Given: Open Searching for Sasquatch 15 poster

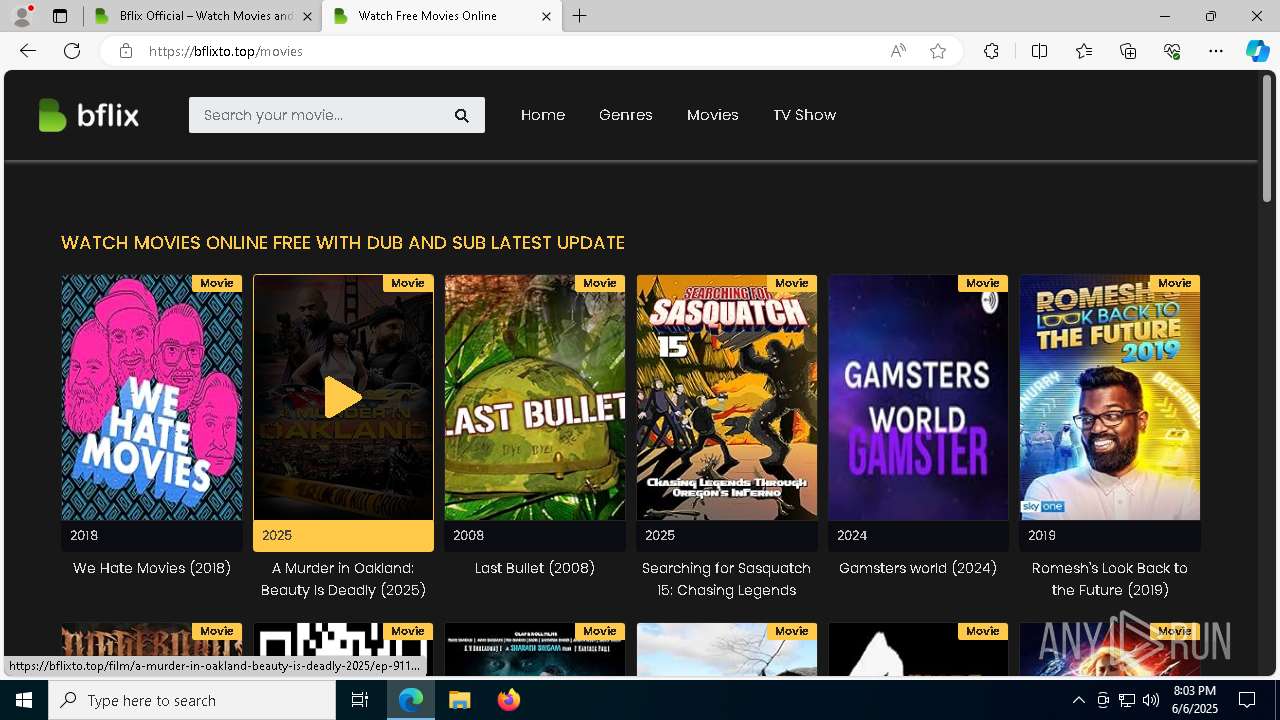Looking at the screenshot, I should (x=727, y=397).
